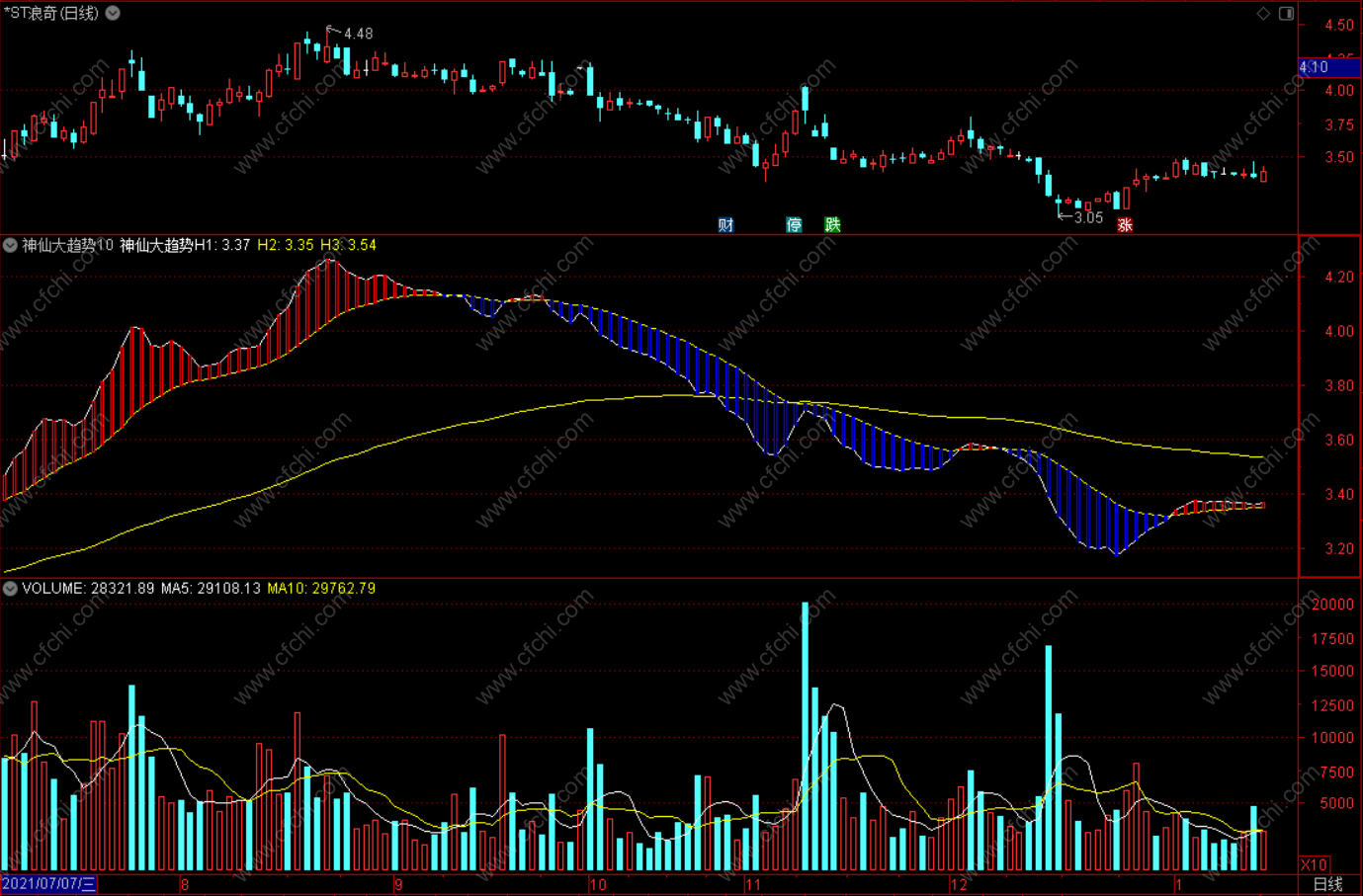Expand the 神仙大趋势 indicator panel menu
Image resolution: width=1363 pixels, height=896 pixels.
[10, 245]
